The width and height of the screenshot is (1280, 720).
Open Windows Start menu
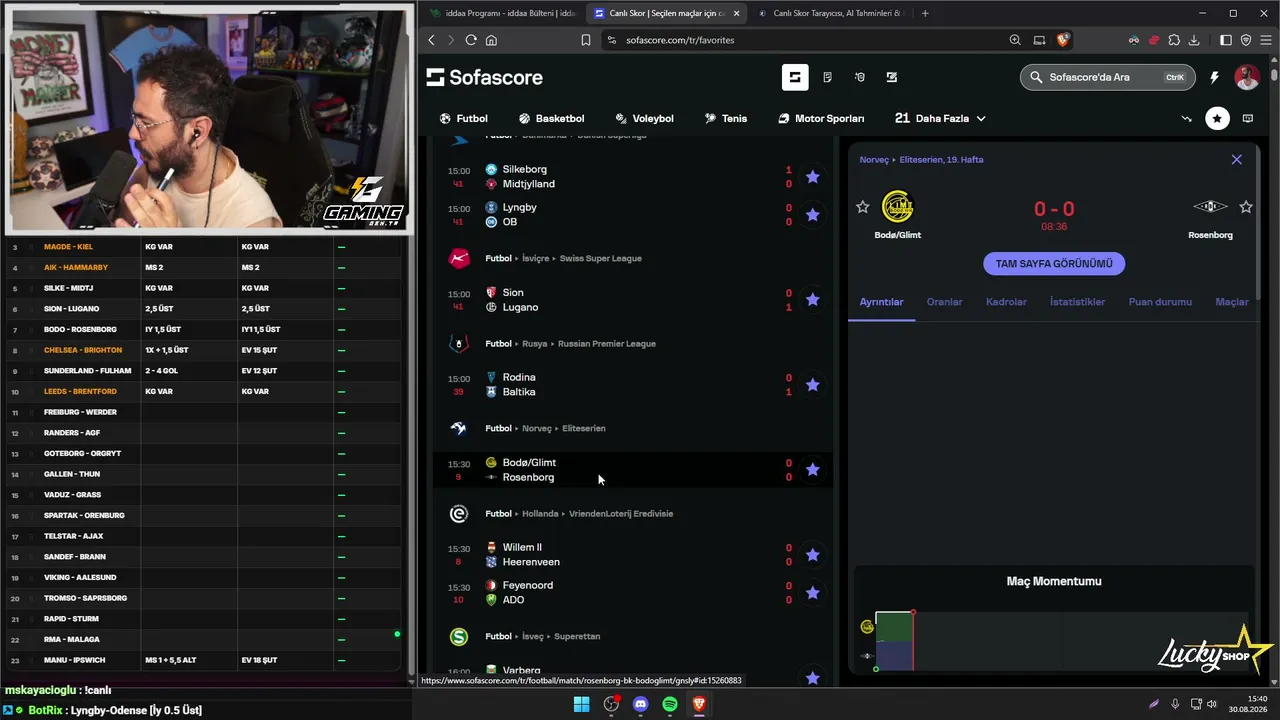(x=581, y=704)
